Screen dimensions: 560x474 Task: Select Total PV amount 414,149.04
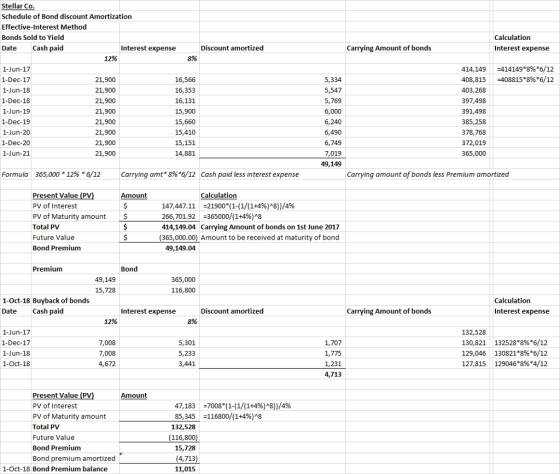coord(179,227)
